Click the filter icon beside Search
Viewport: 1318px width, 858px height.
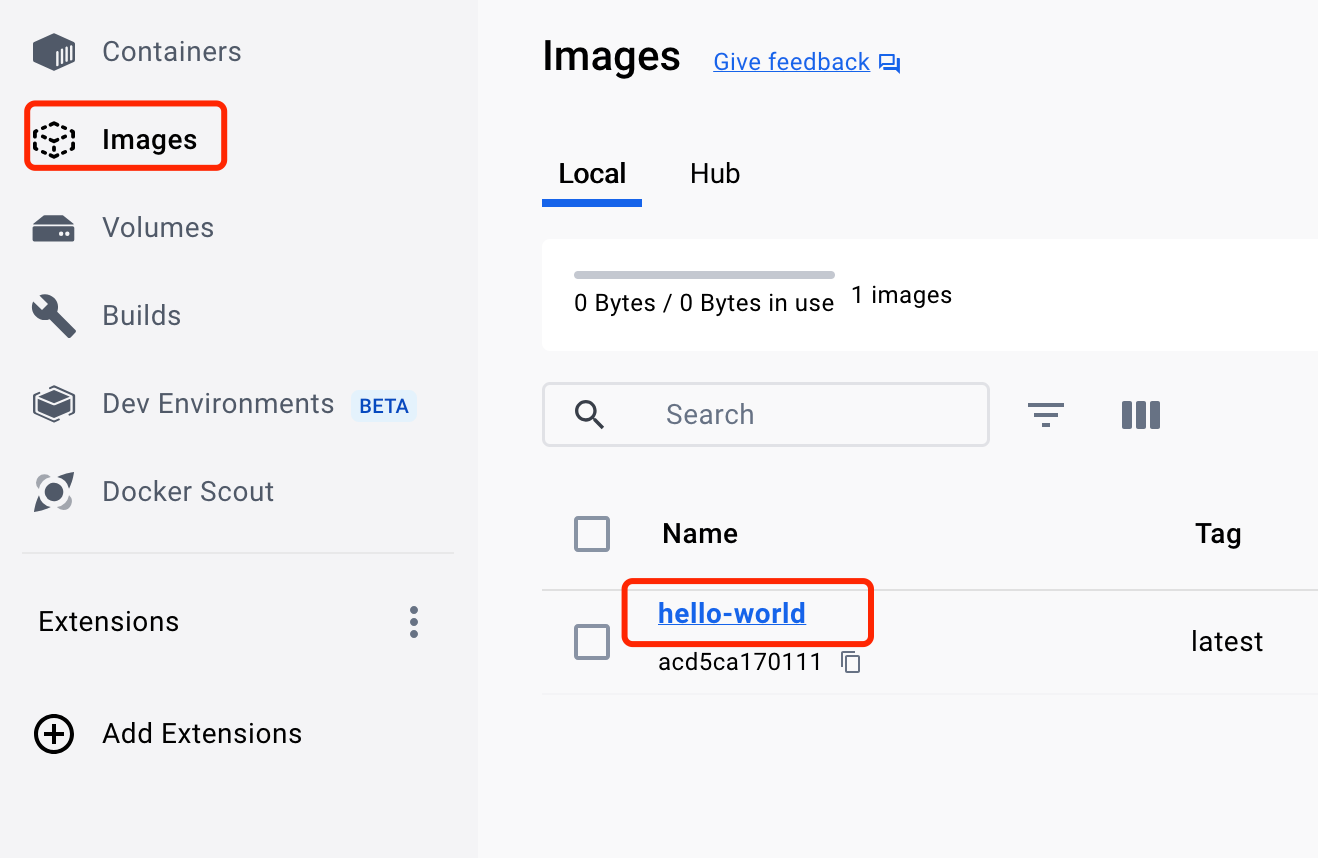click(1046, 415)
